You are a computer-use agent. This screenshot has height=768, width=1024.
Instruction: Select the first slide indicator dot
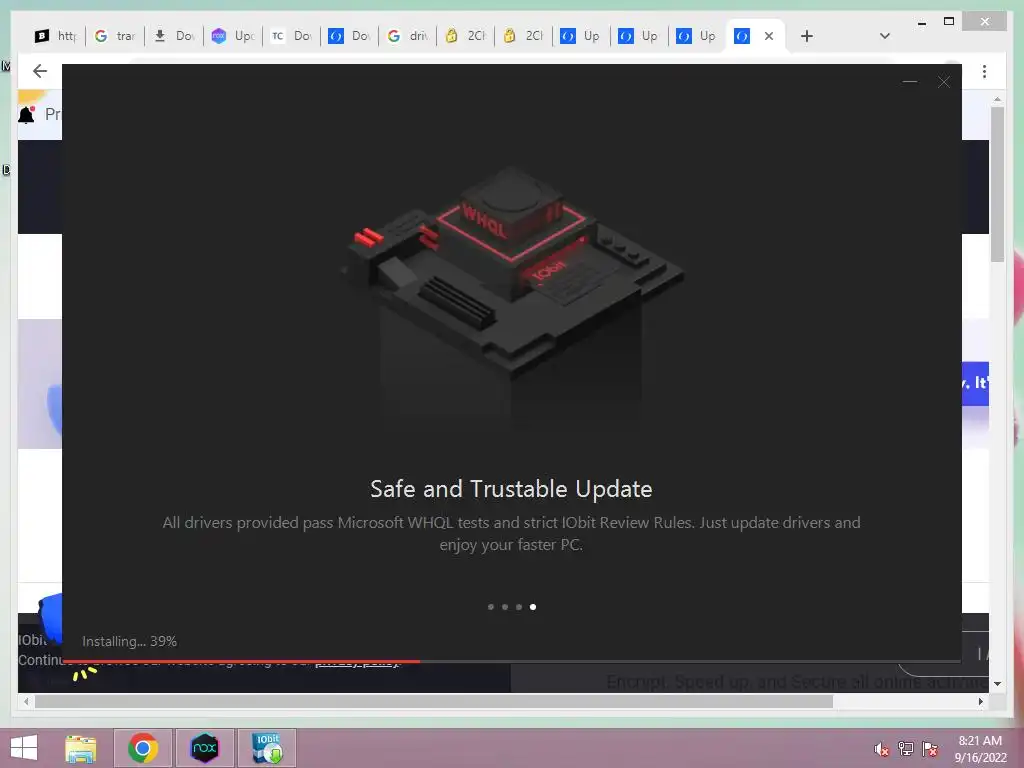491,607
